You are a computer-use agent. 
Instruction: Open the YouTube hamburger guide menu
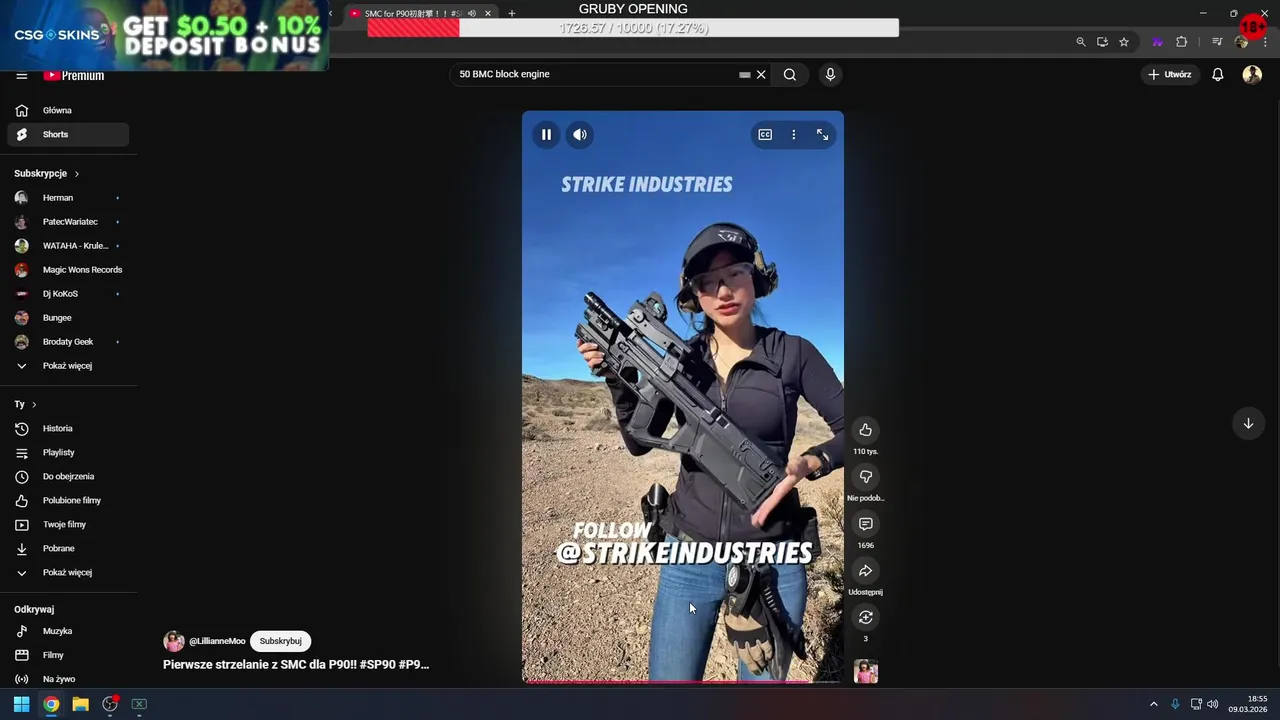[21, 75]
